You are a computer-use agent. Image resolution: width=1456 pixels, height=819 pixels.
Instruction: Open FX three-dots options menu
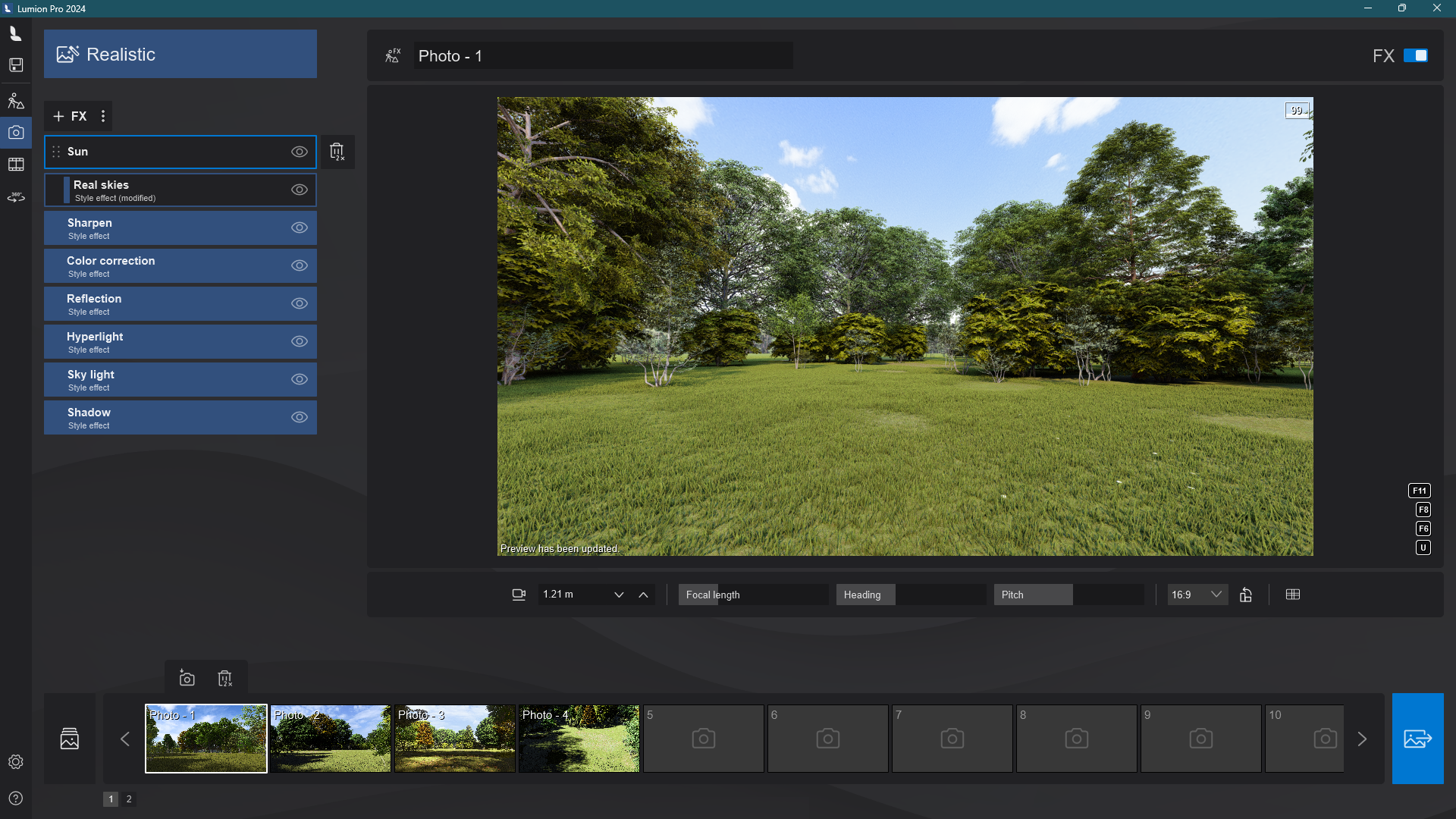click(103, 116)
